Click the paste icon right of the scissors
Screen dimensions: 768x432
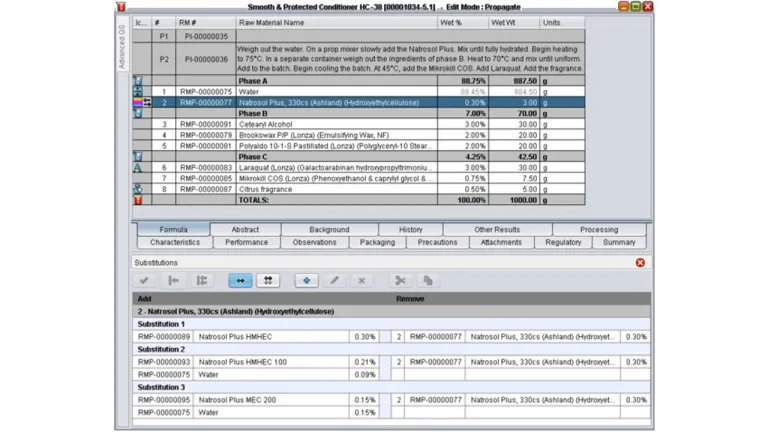coord(427,281)
